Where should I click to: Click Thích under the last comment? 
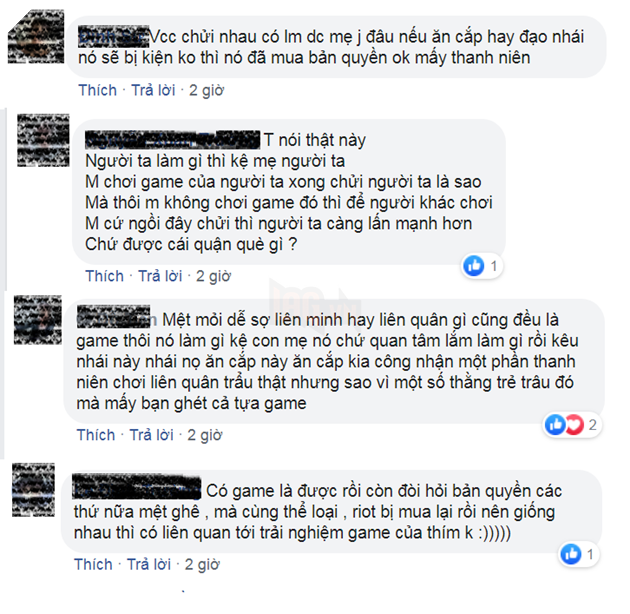[93, 564]
